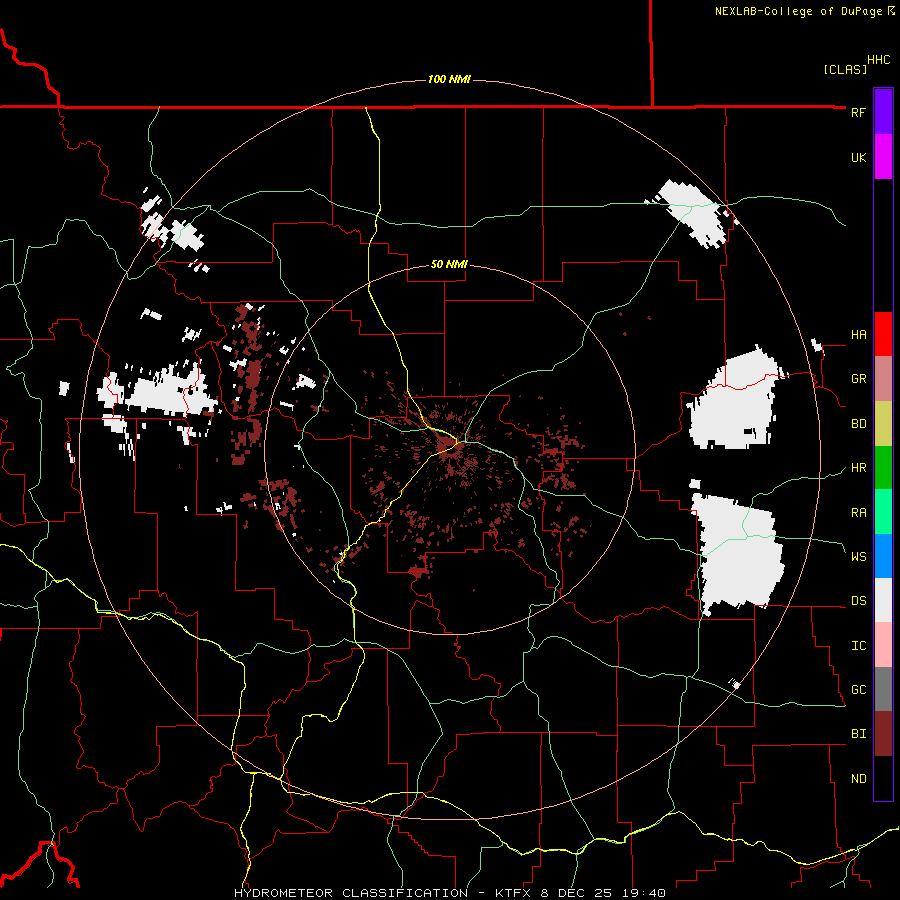Click the UK magenta legend swatch
The width and height of the screenshot is (900, 900).
[x=883, y=157]
